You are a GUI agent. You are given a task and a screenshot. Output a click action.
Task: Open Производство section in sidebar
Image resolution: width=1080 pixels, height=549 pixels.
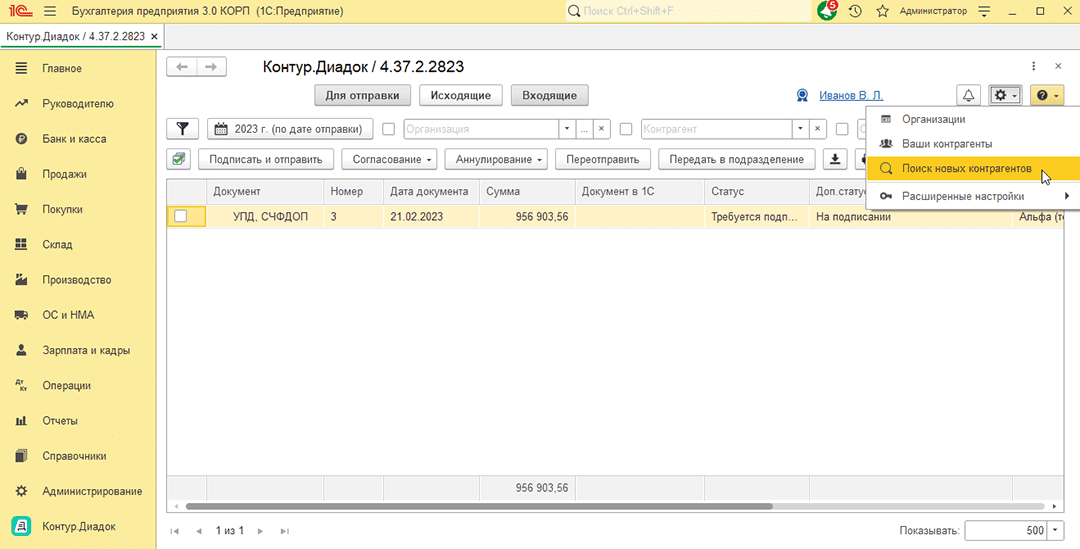78,280
